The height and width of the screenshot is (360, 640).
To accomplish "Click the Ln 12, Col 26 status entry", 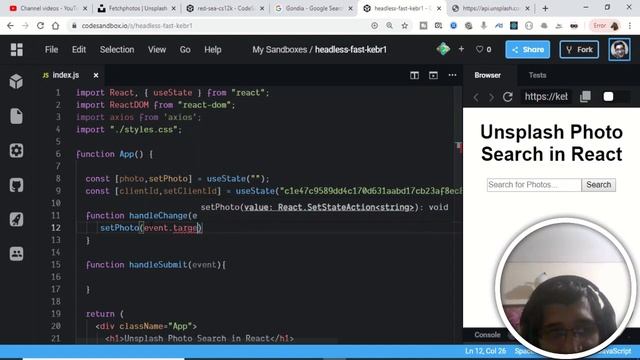I will [485, 351].
